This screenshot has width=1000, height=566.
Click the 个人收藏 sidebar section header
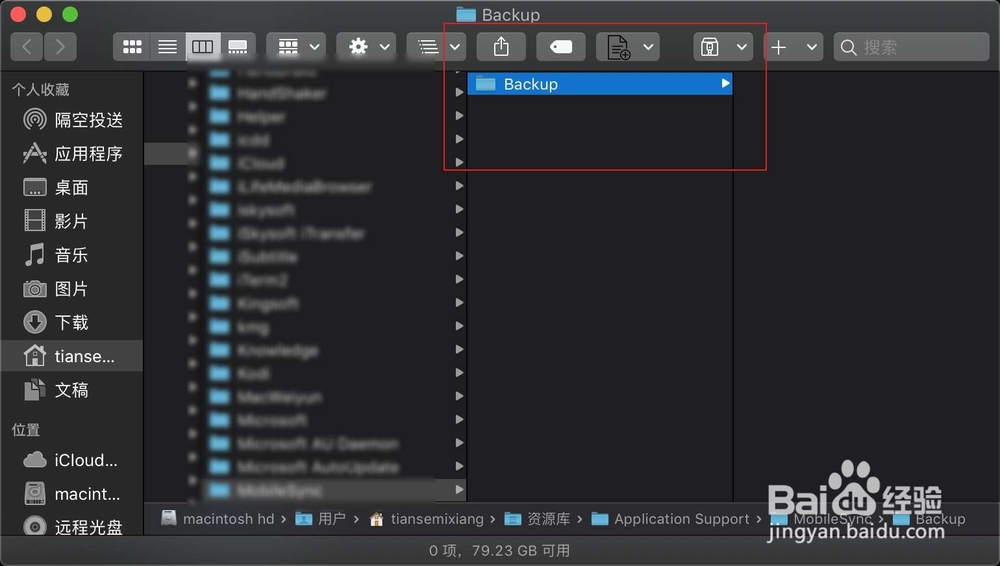[x=41, y=90]
